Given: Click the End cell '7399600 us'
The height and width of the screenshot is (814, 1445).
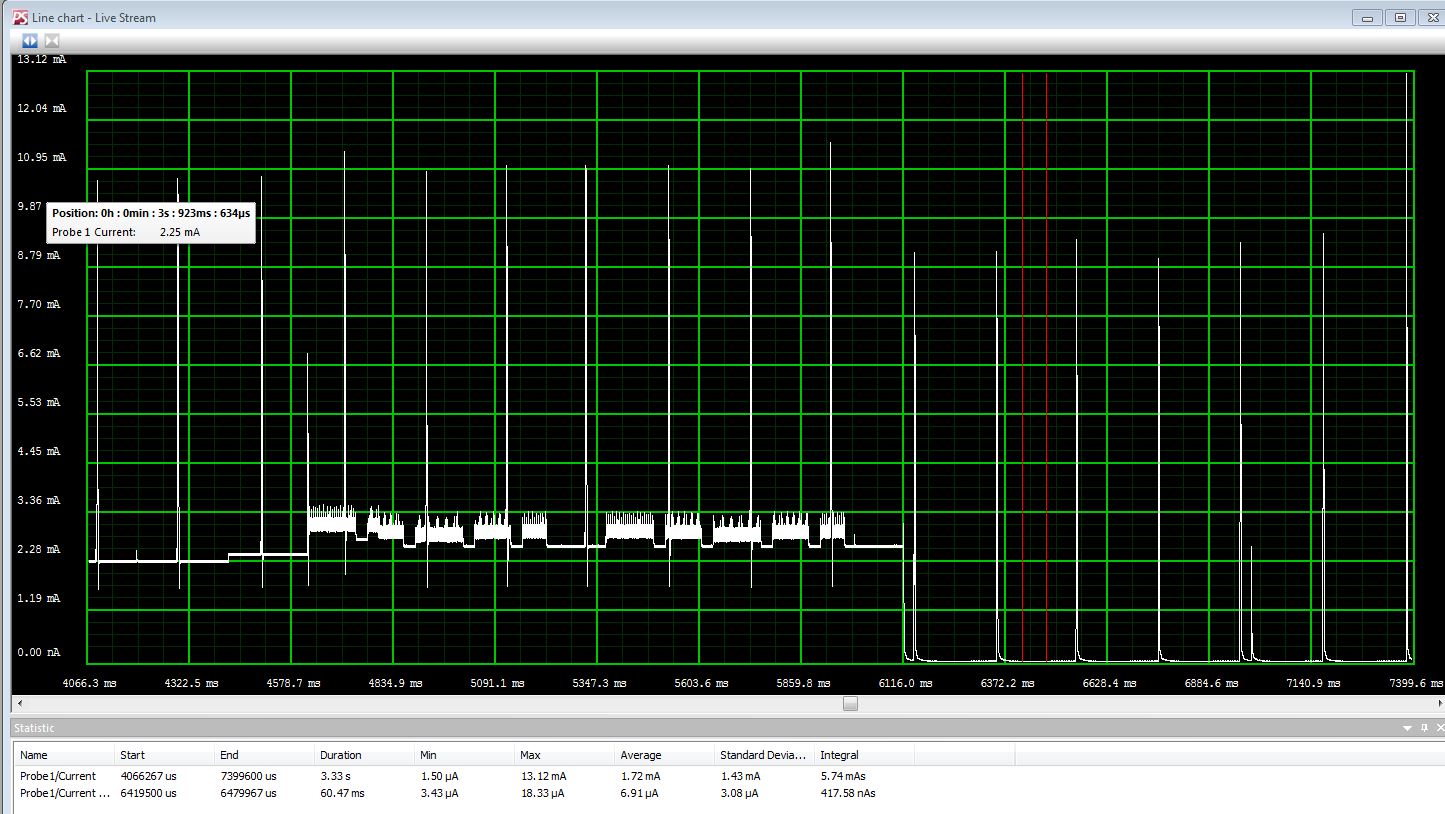Looking at the screenshot, I should click(248, 776).
